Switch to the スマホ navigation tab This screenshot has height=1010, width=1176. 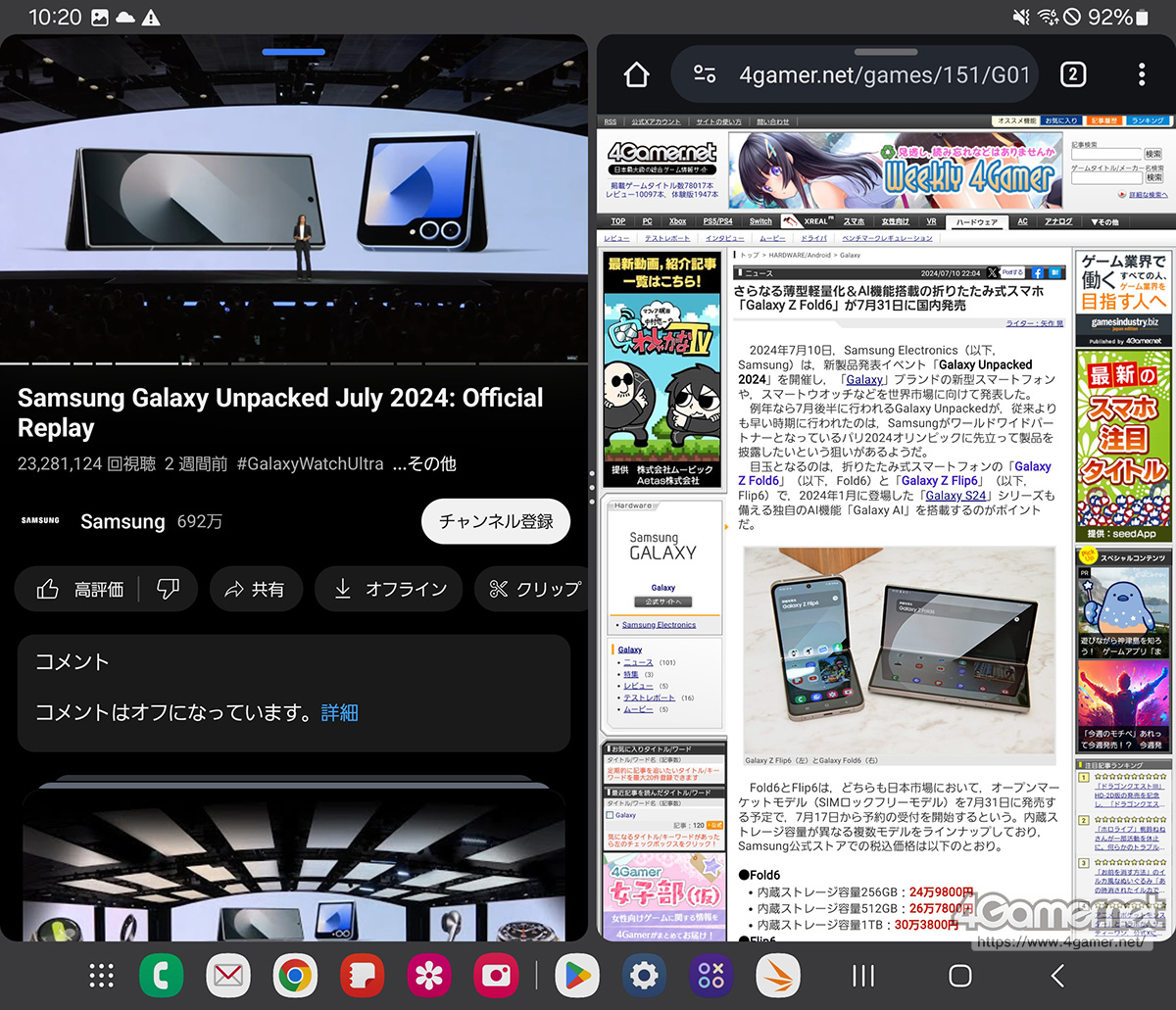tap(854, 221)
